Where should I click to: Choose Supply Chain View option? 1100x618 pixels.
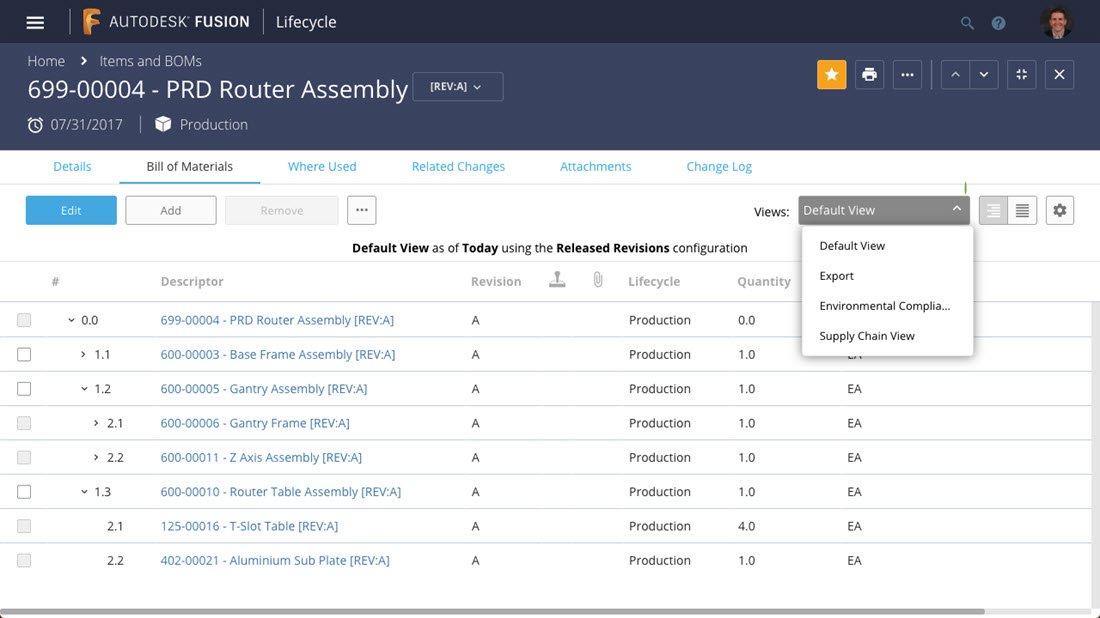pyautogui.click(x=887, y=336)
